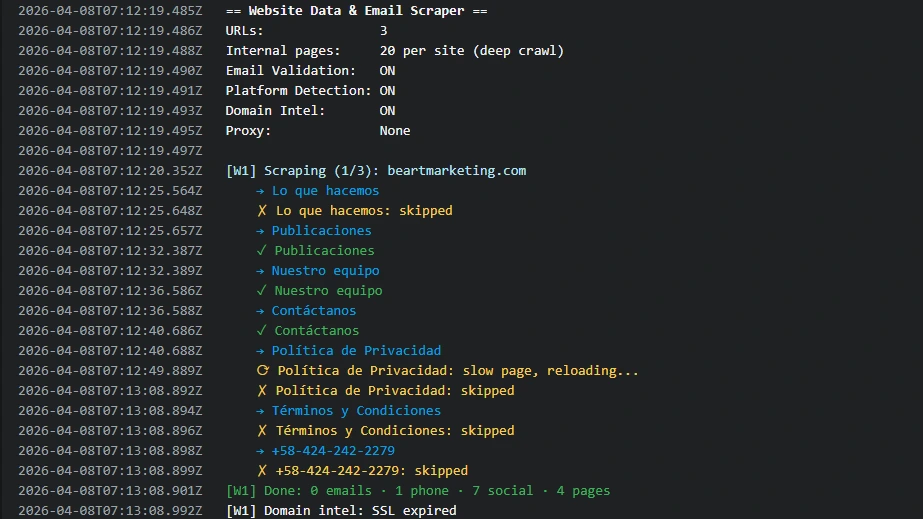Click the green checkmark next to Contáctanos
The image size is (923, 519).
tap(261, 331)
